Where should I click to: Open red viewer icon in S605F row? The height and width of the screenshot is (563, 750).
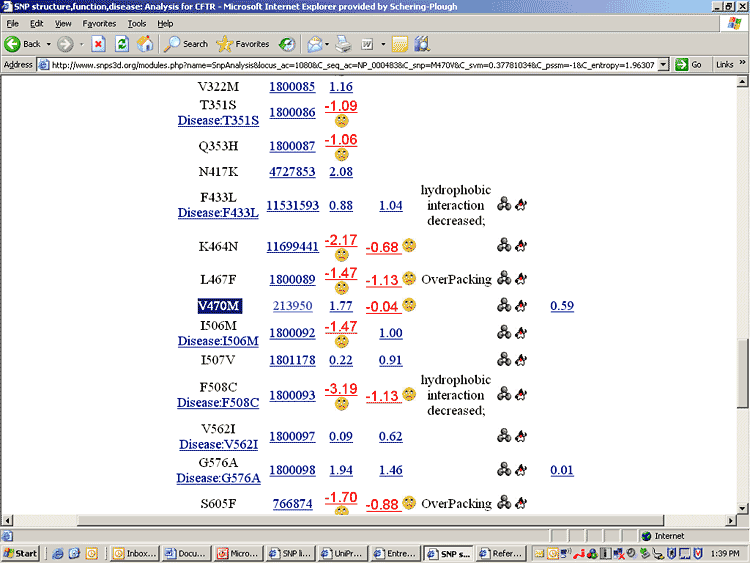coord(521,502)
